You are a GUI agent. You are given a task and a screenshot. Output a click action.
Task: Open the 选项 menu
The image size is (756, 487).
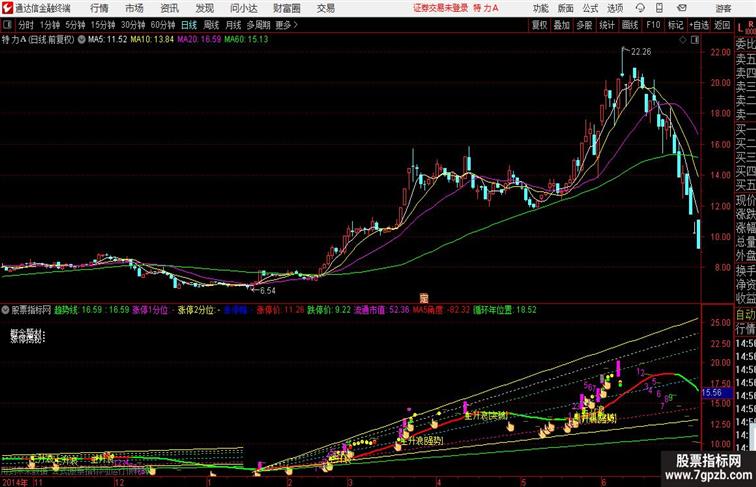[615, 8]
